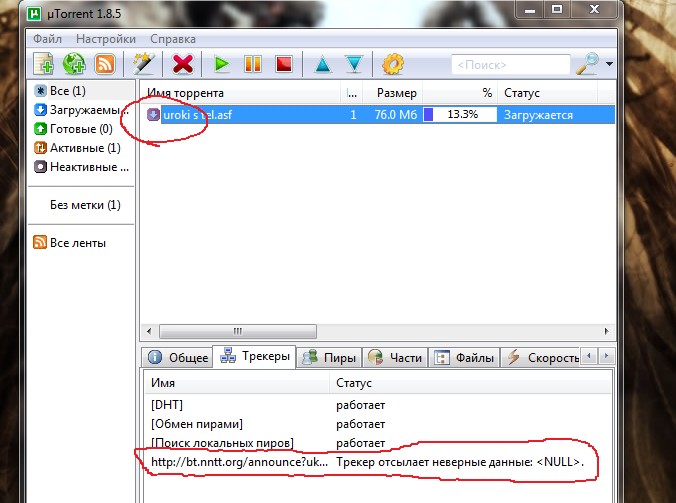The image size is (676, 503).
Task: Select the [Обмен пирами] tracker row
Action: [x=378, y=424]
